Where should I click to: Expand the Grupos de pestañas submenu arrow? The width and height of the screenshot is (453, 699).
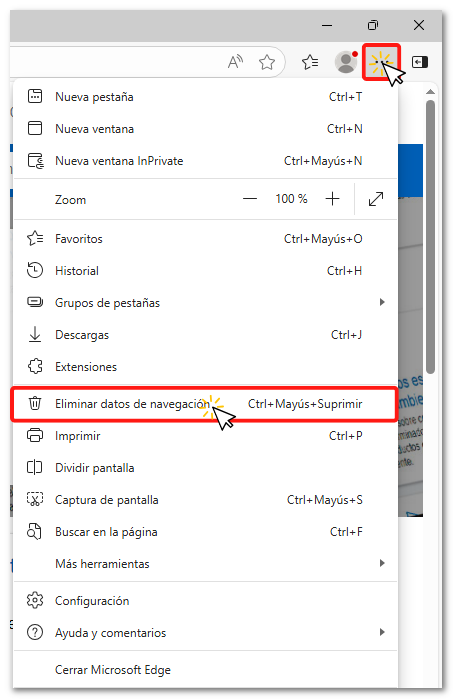pos(382,302)
